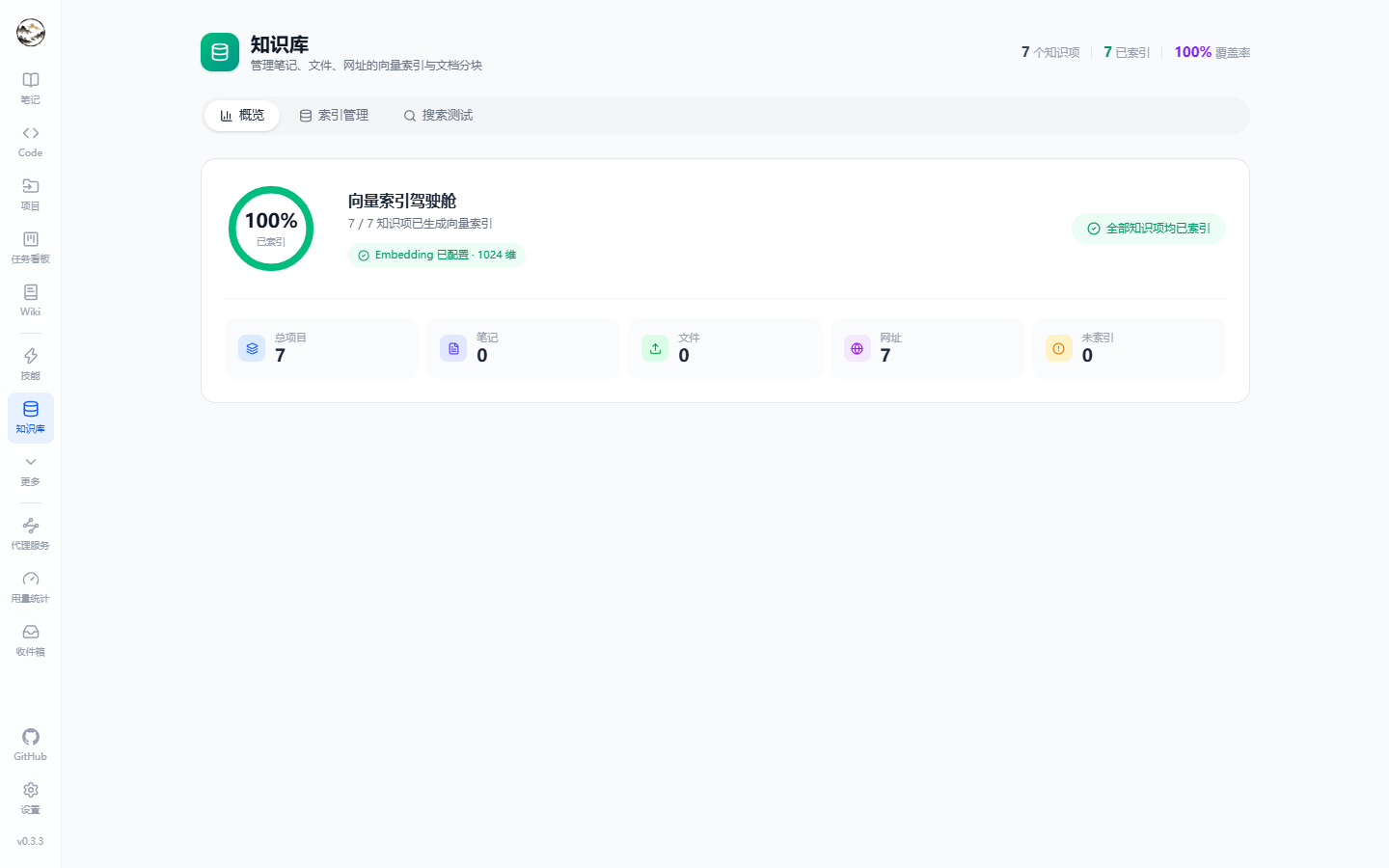Click the 7 已索引 header counter
Screen dimensions: 1389x868
tap(1127, 52)
